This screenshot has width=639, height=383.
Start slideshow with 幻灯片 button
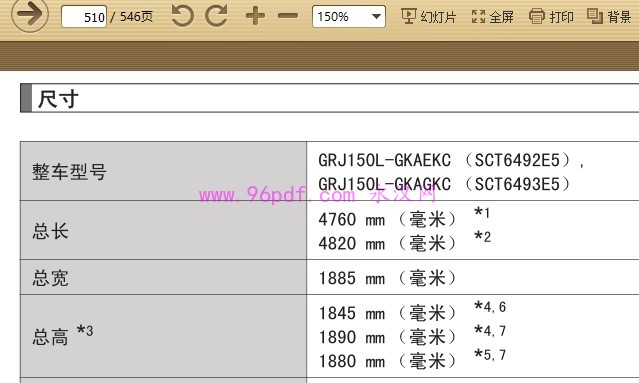coord(429,17)
